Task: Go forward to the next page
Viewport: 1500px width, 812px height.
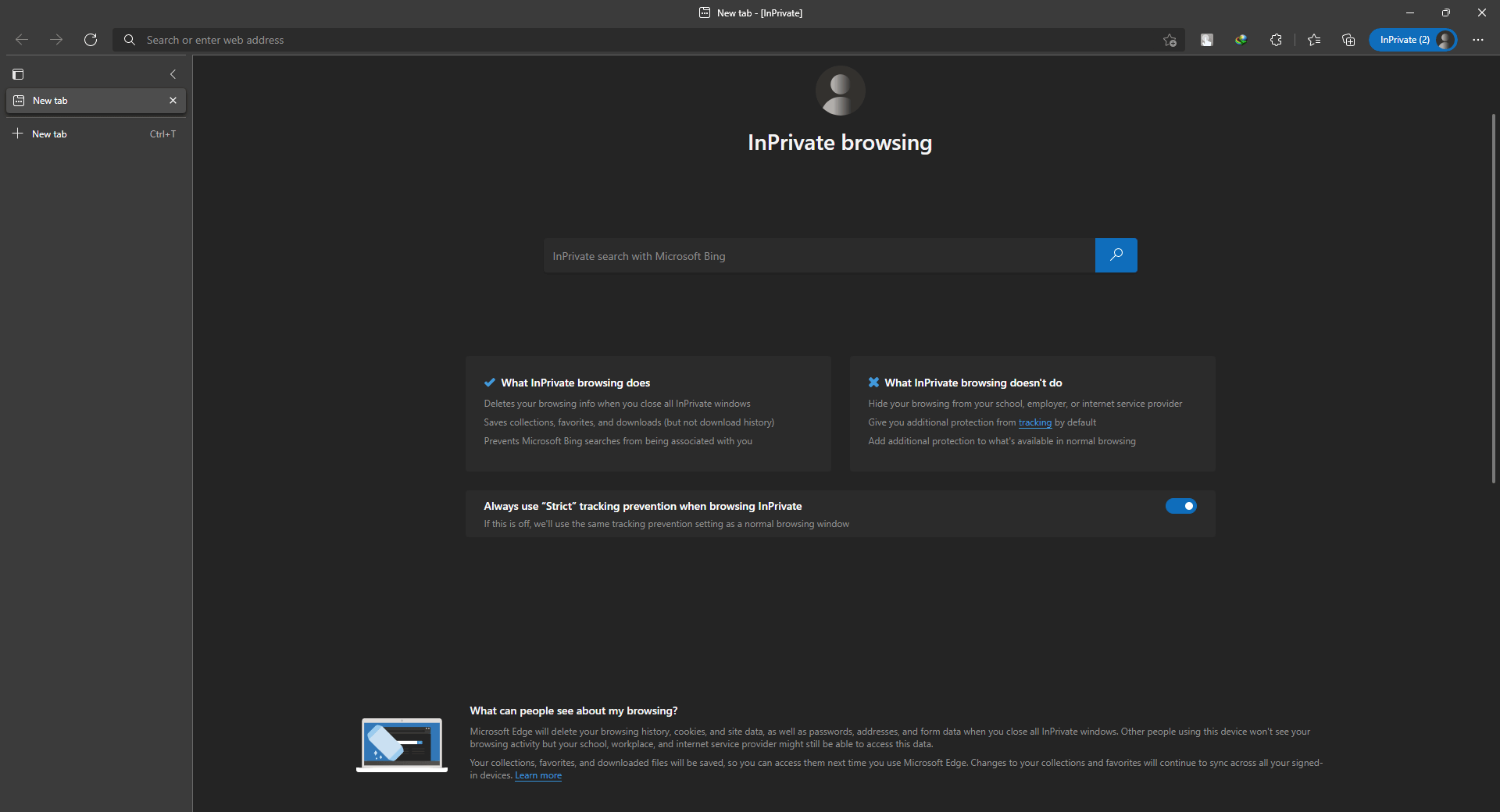Action: click(x=56, y=40)
